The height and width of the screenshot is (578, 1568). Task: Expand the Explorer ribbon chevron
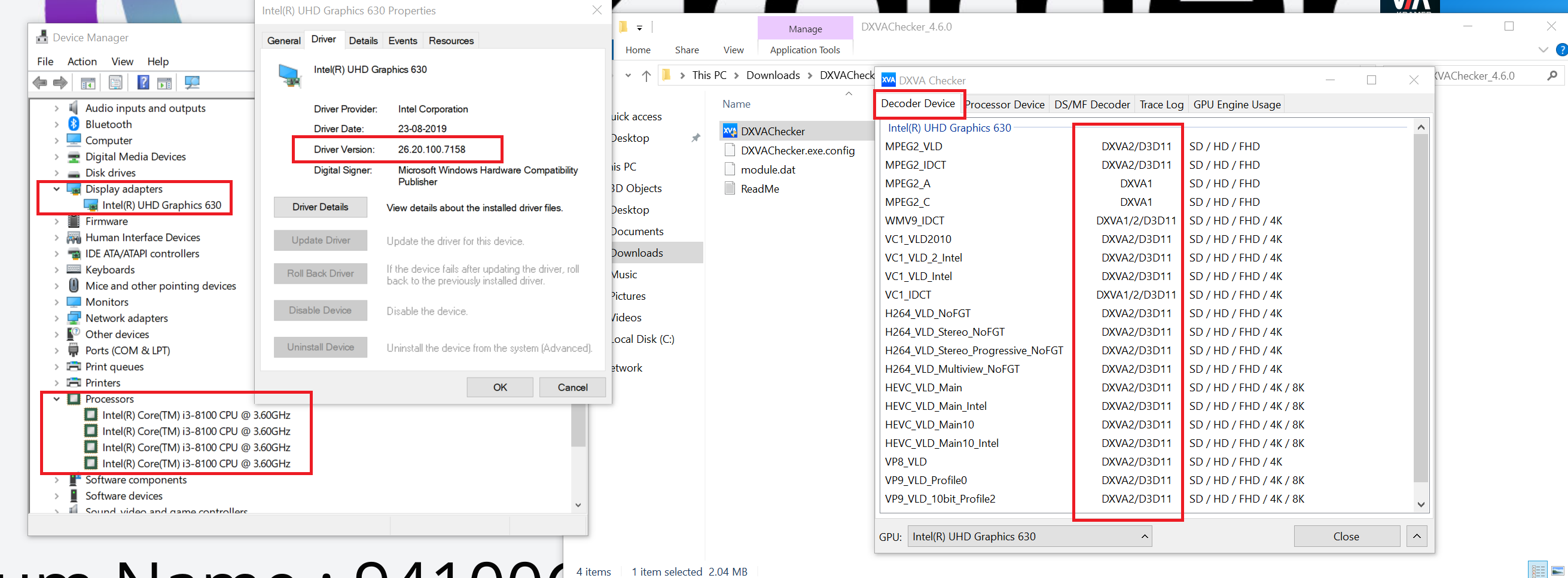point(1543,50)
